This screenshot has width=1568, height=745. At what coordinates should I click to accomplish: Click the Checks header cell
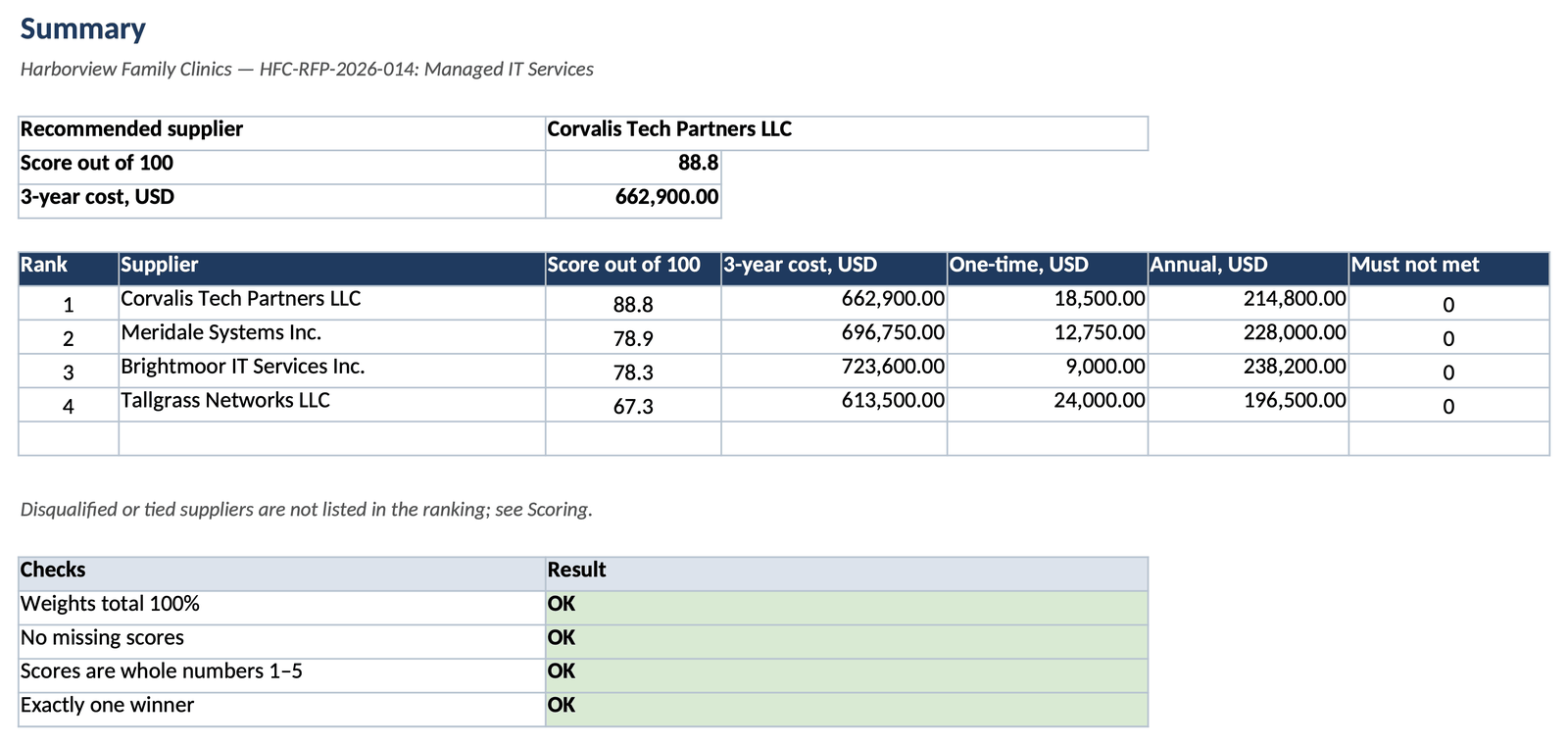pos(282,573)
